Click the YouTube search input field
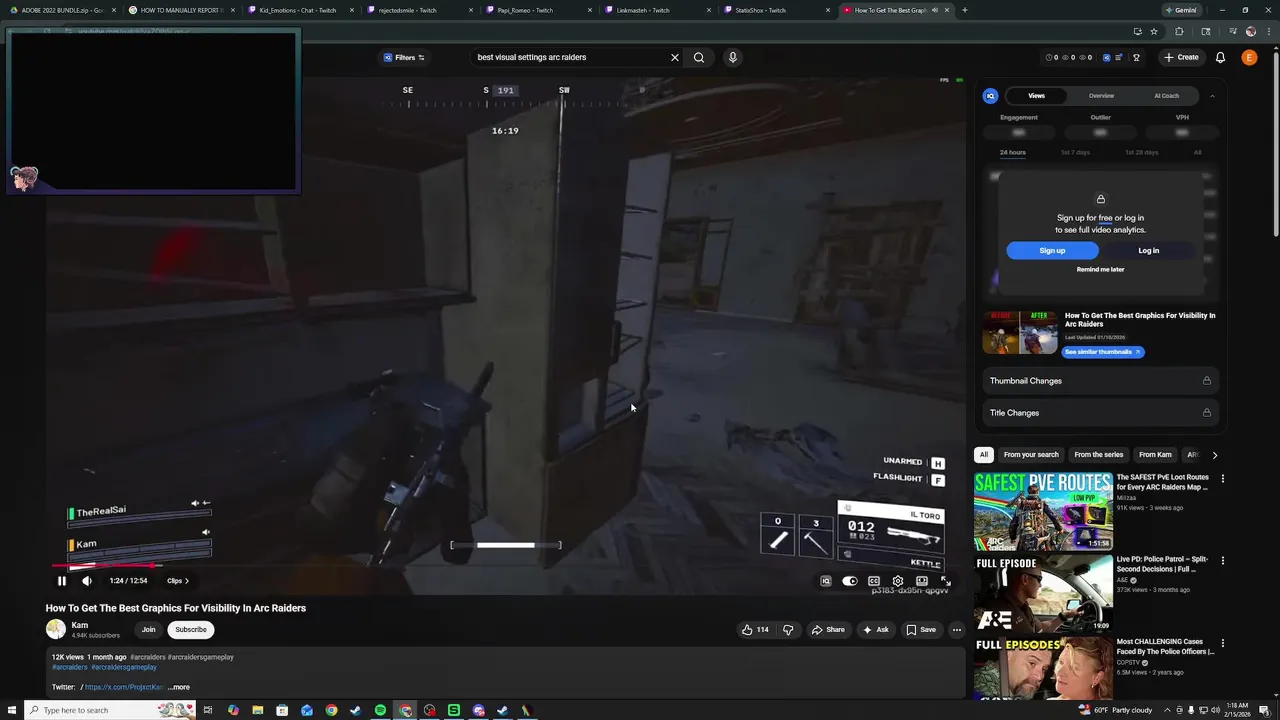This screenshot has width=1280, height=720. 568,57
